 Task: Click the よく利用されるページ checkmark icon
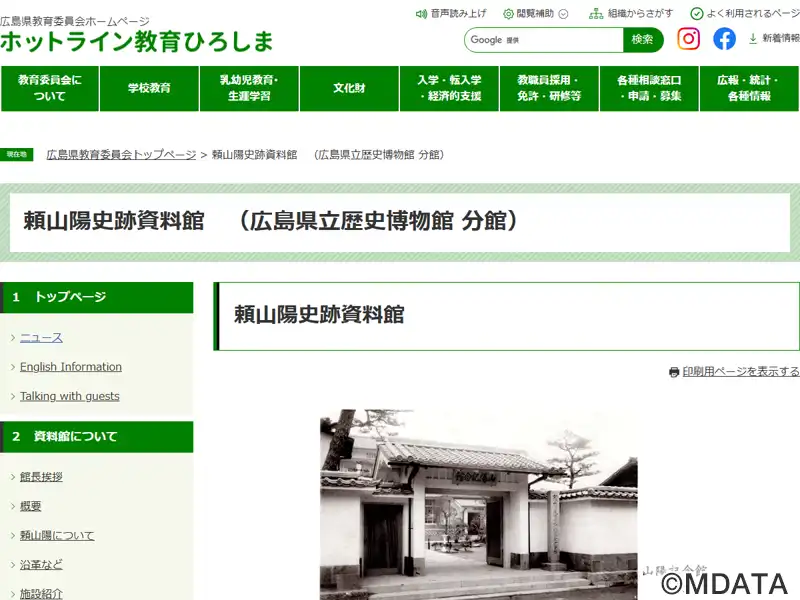point(696,14)
